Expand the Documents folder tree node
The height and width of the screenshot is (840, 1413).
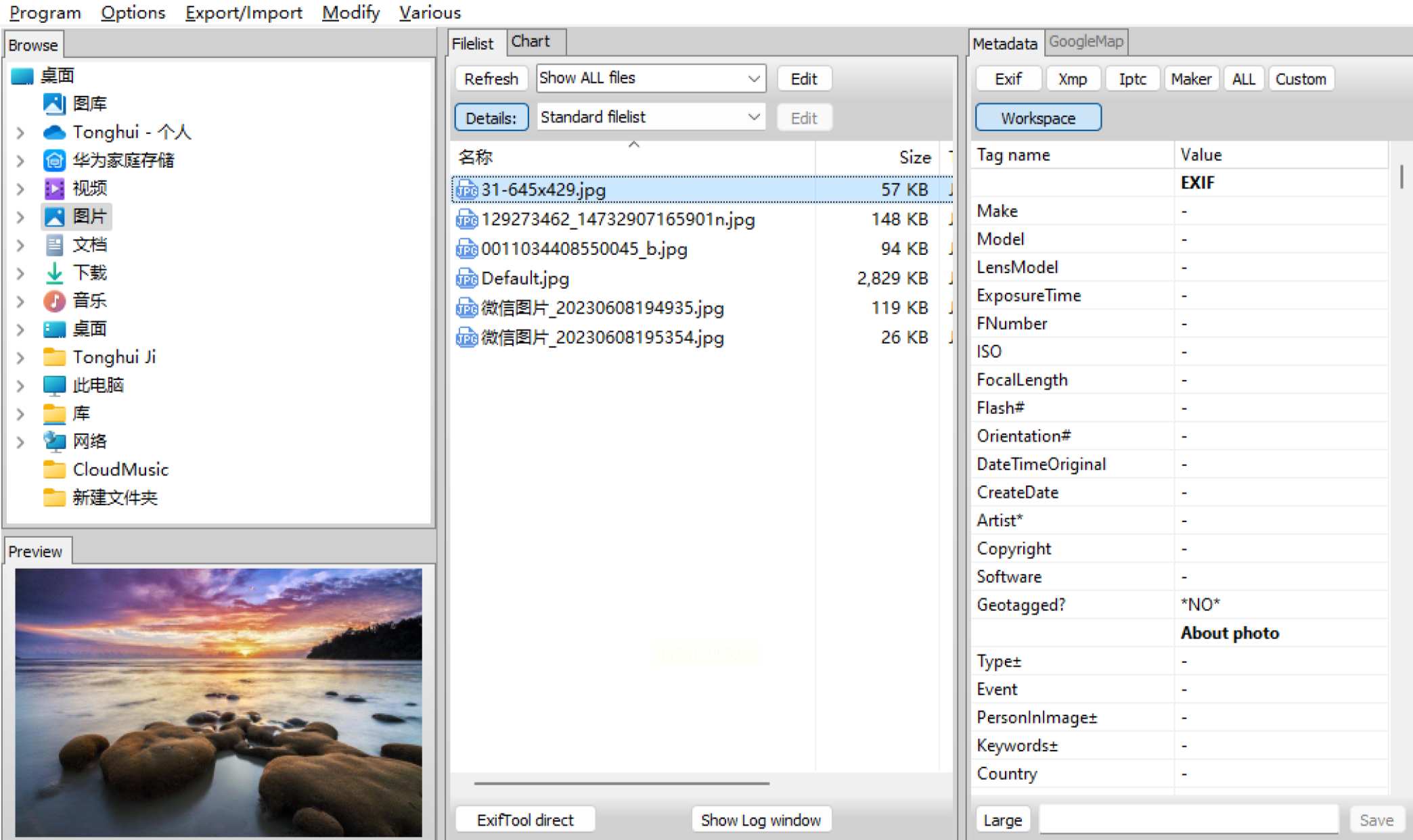tap(20, 245)
